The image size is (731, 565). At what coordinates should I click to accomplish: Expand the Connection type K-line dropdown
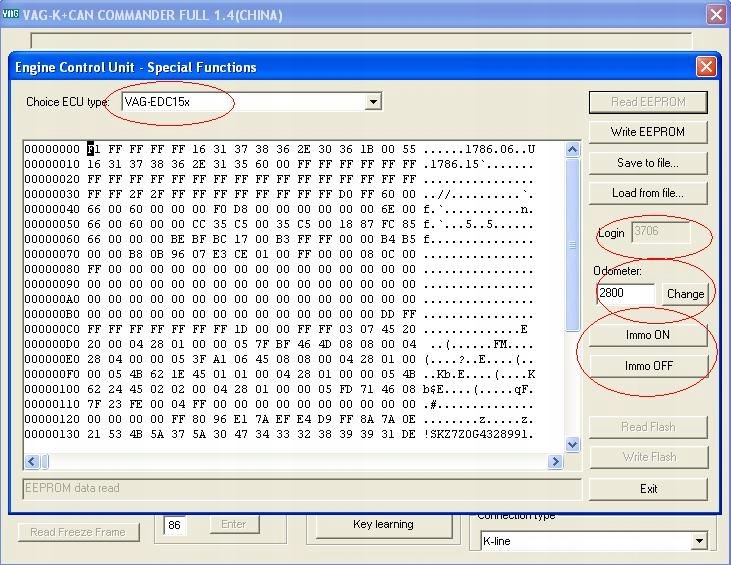pyautogui.click(x=700, y=541)
